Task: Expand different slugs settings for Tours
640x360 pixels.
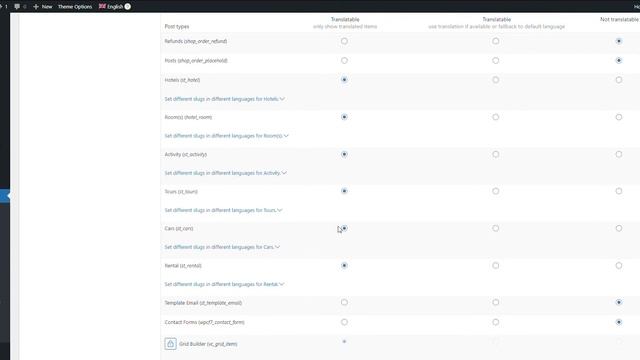Action: tap(223, 210)
